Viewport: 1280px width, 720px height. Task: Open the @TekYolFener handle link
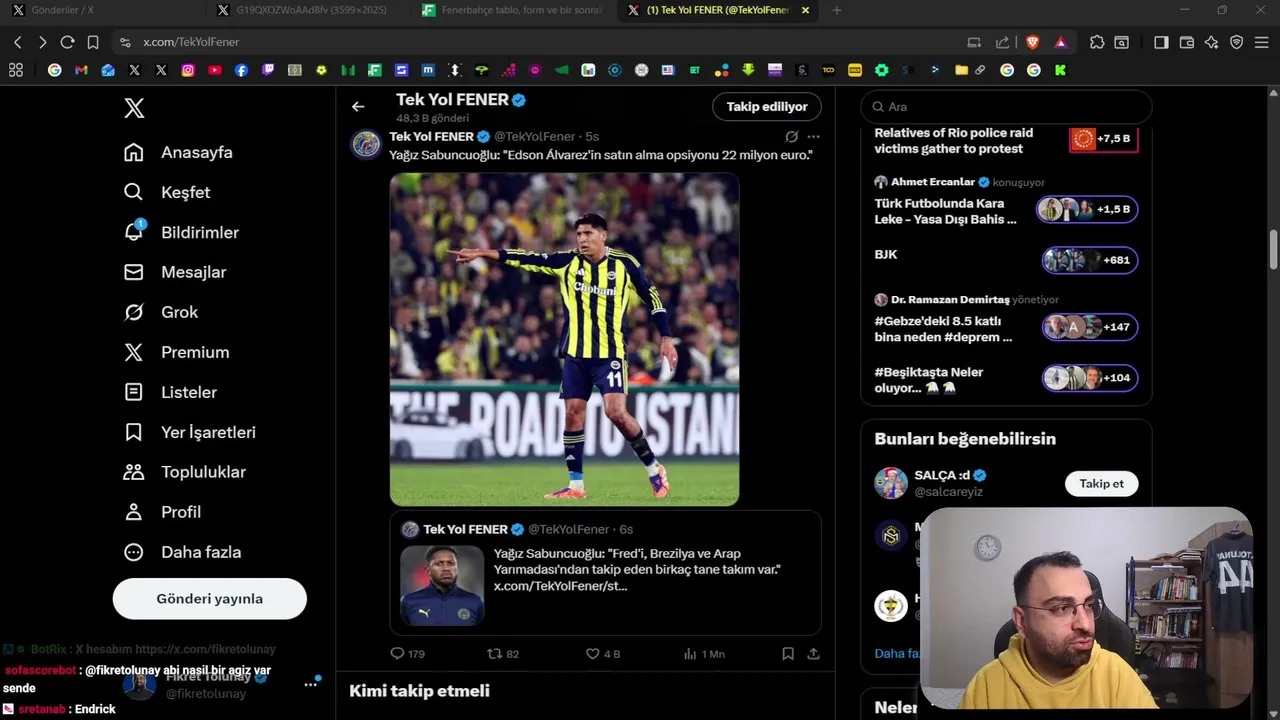pos(534,136)
